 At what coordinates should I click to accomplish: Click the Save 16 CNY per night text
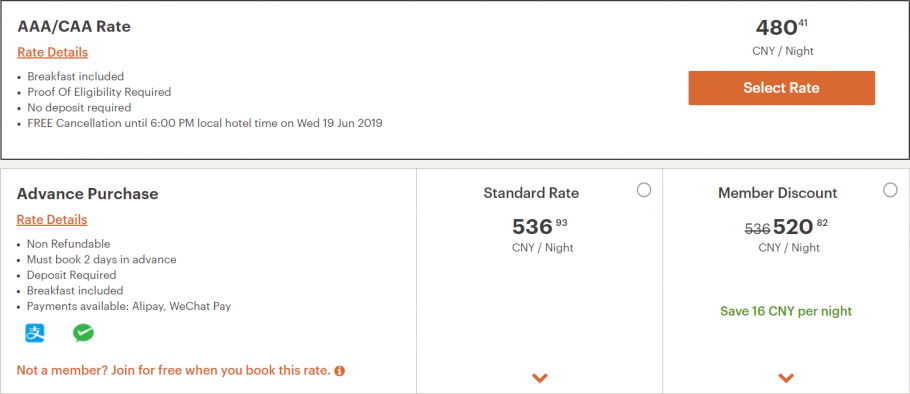(786, 311)
